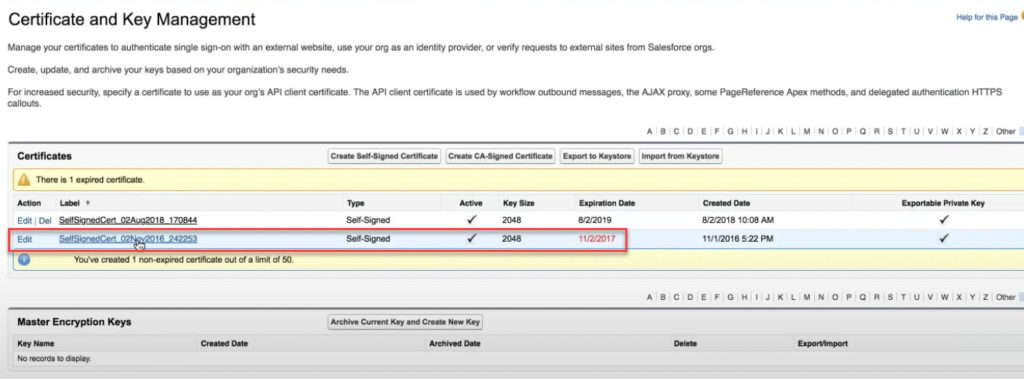Click the blue info circle icon
The width and height of the screenshot is (1024, 379).
[x=24, y=259]
